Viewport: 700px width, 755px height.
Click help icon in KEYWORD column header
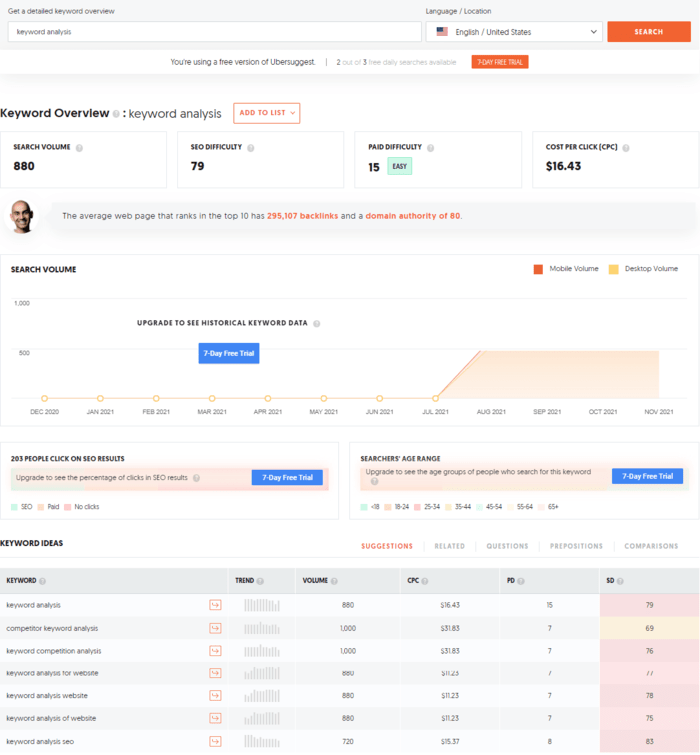point(42,581)
